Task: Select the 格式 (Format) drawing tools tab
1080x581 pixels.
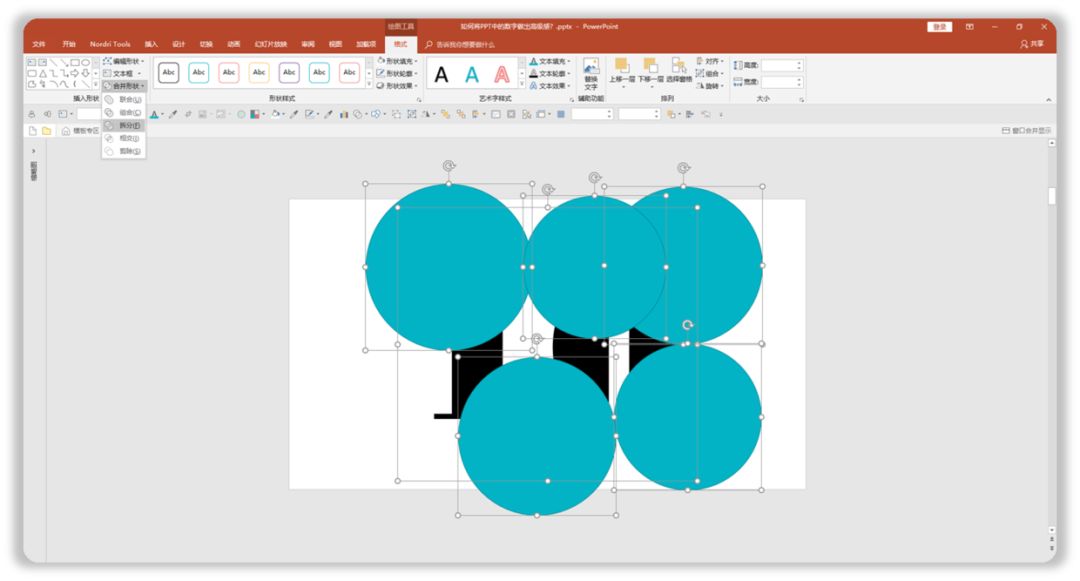Action: (x=400, y=44)
